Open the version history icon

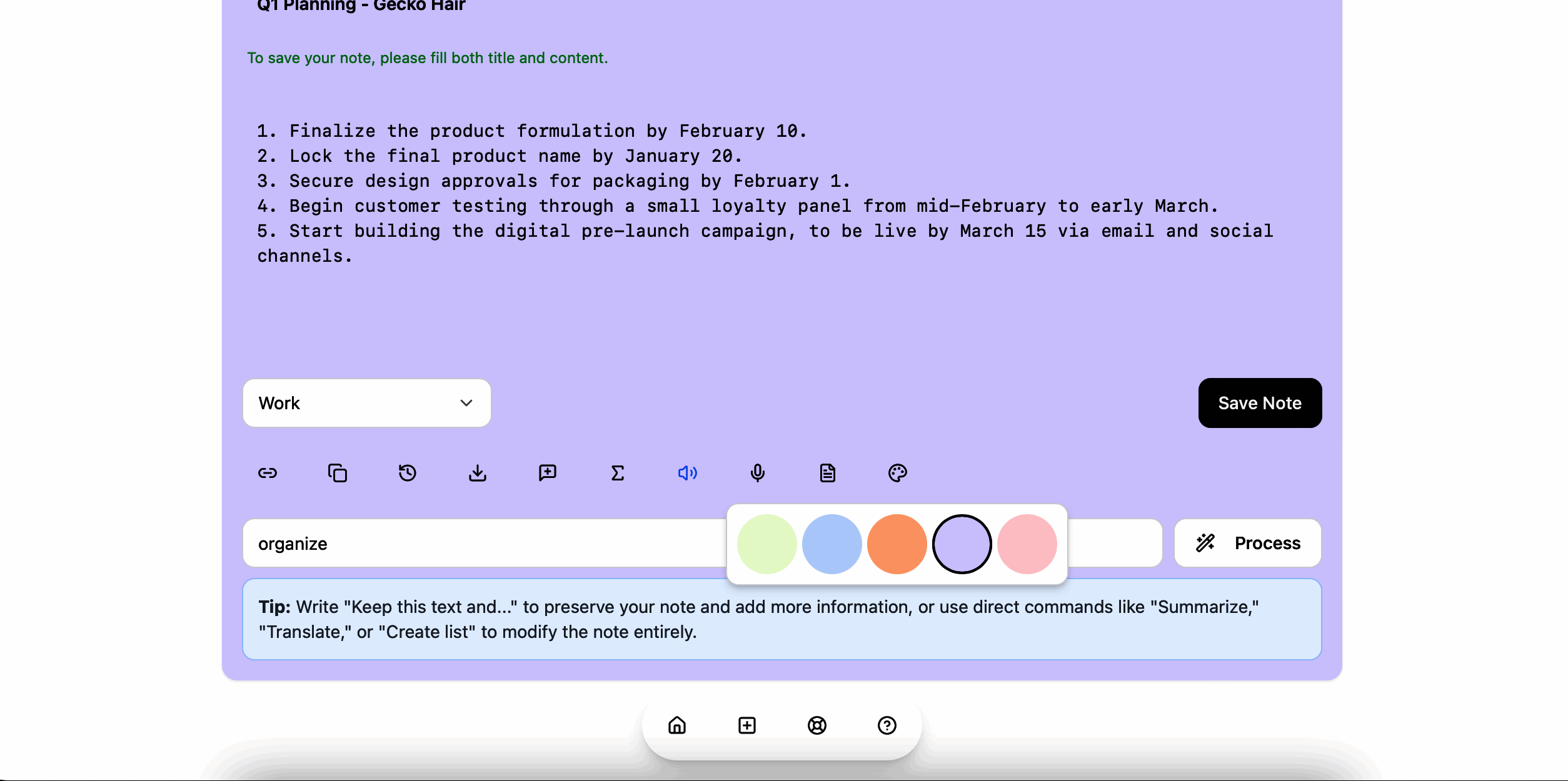click(408, 473)
